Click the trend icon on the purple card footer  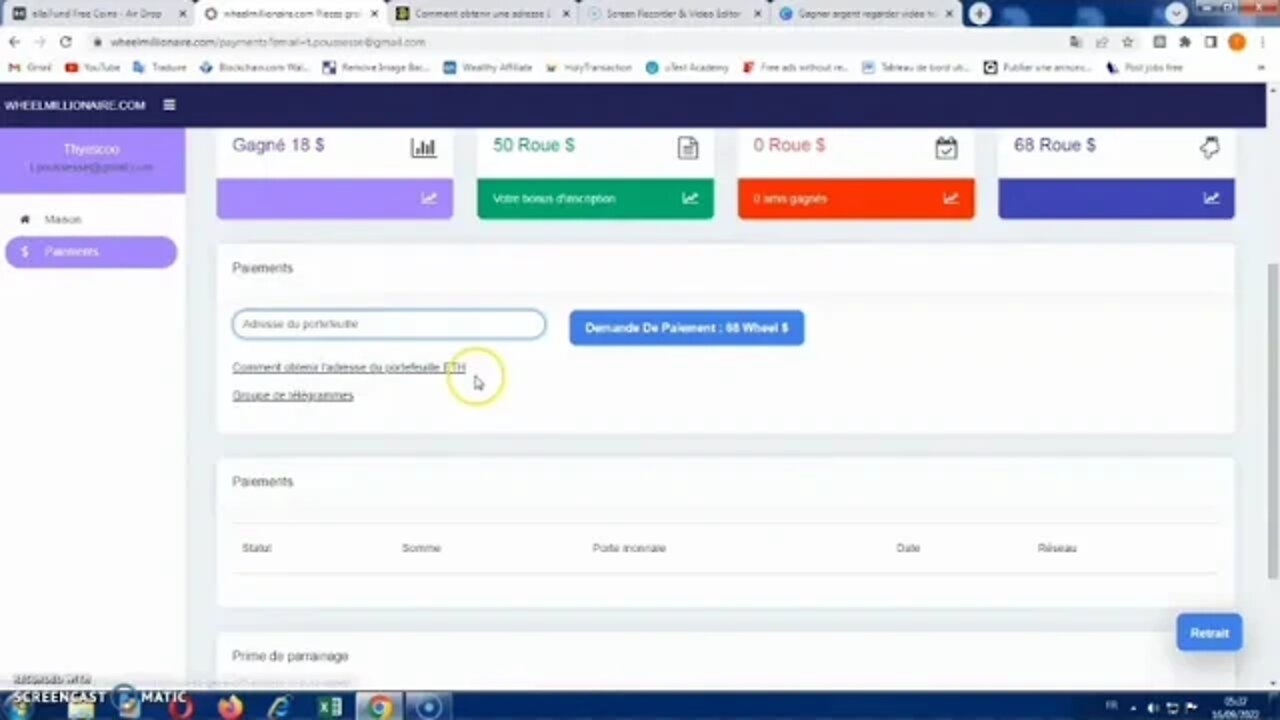[429, 198]
